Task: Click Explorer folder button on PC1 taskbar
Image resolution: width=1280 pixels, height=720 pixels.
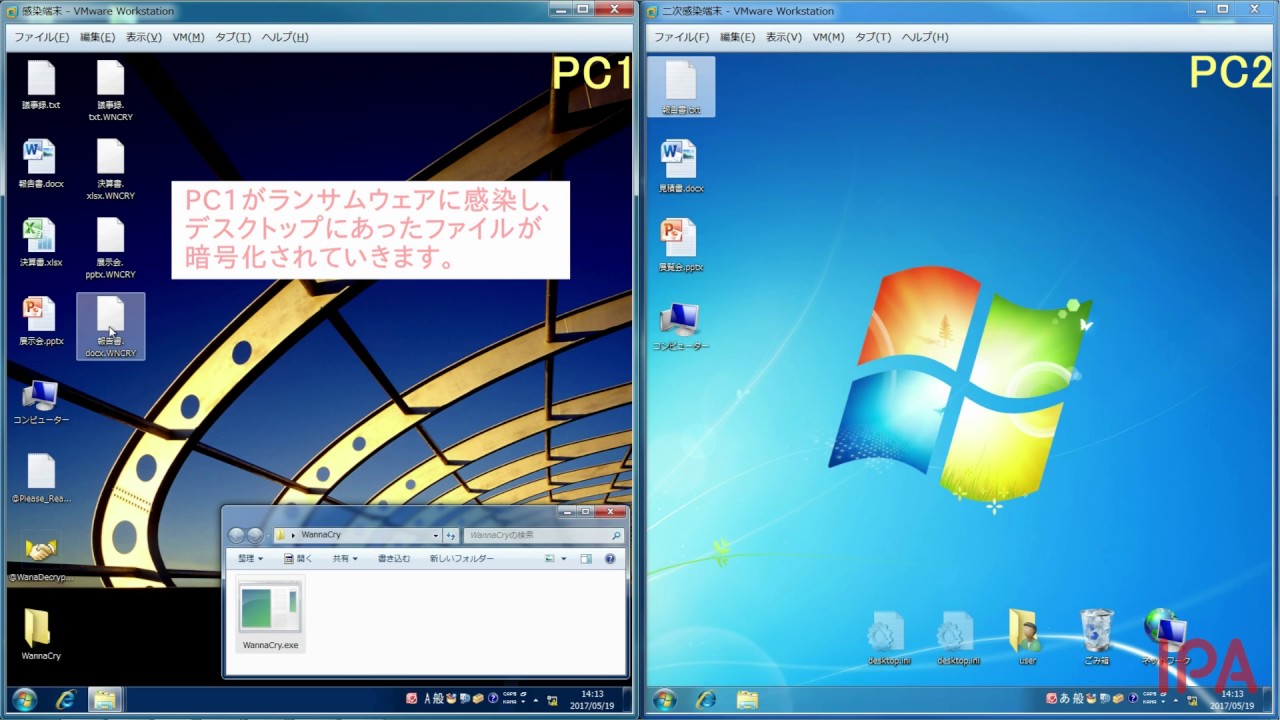Action: [x=105, y=699]
